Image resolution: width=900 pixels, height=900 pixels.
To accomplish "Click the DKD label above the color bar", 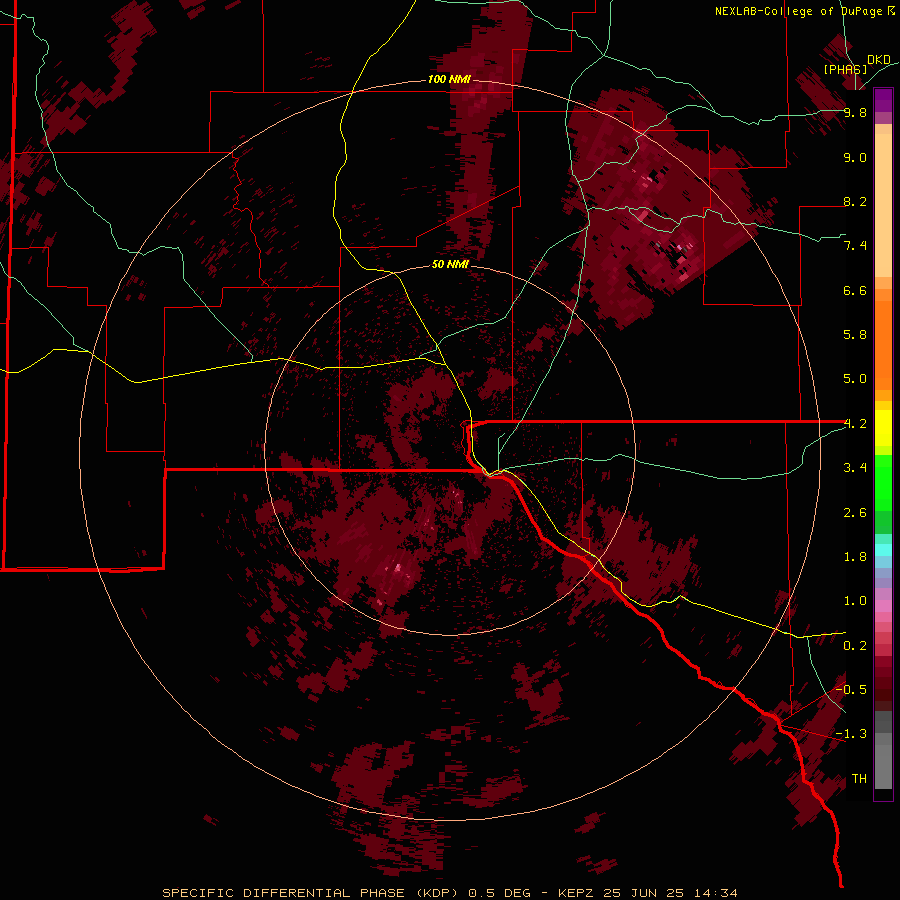I will 879,60.
